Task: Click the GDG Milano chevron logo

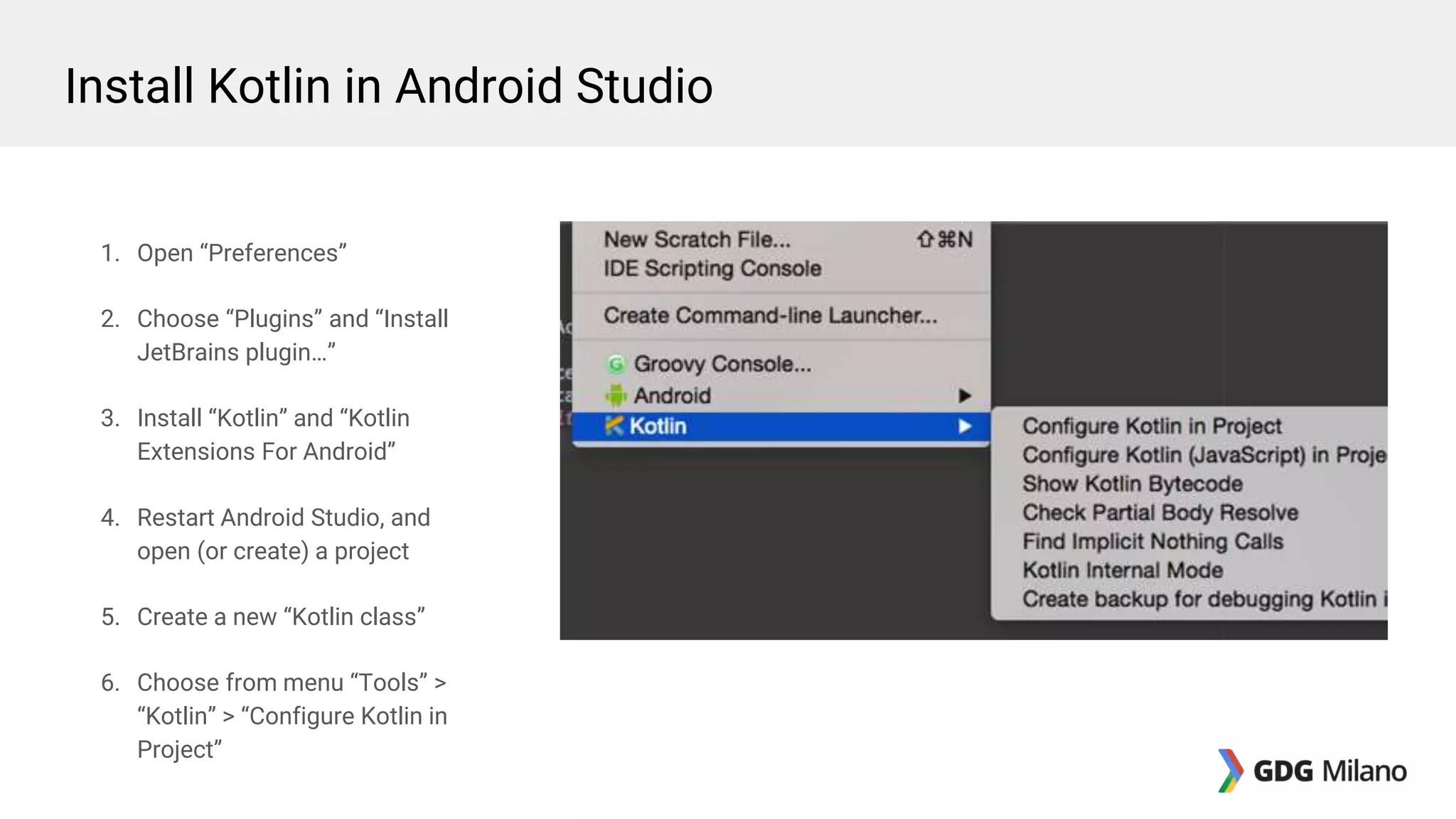Action: pyautogui.click(x=1230, y=771)
